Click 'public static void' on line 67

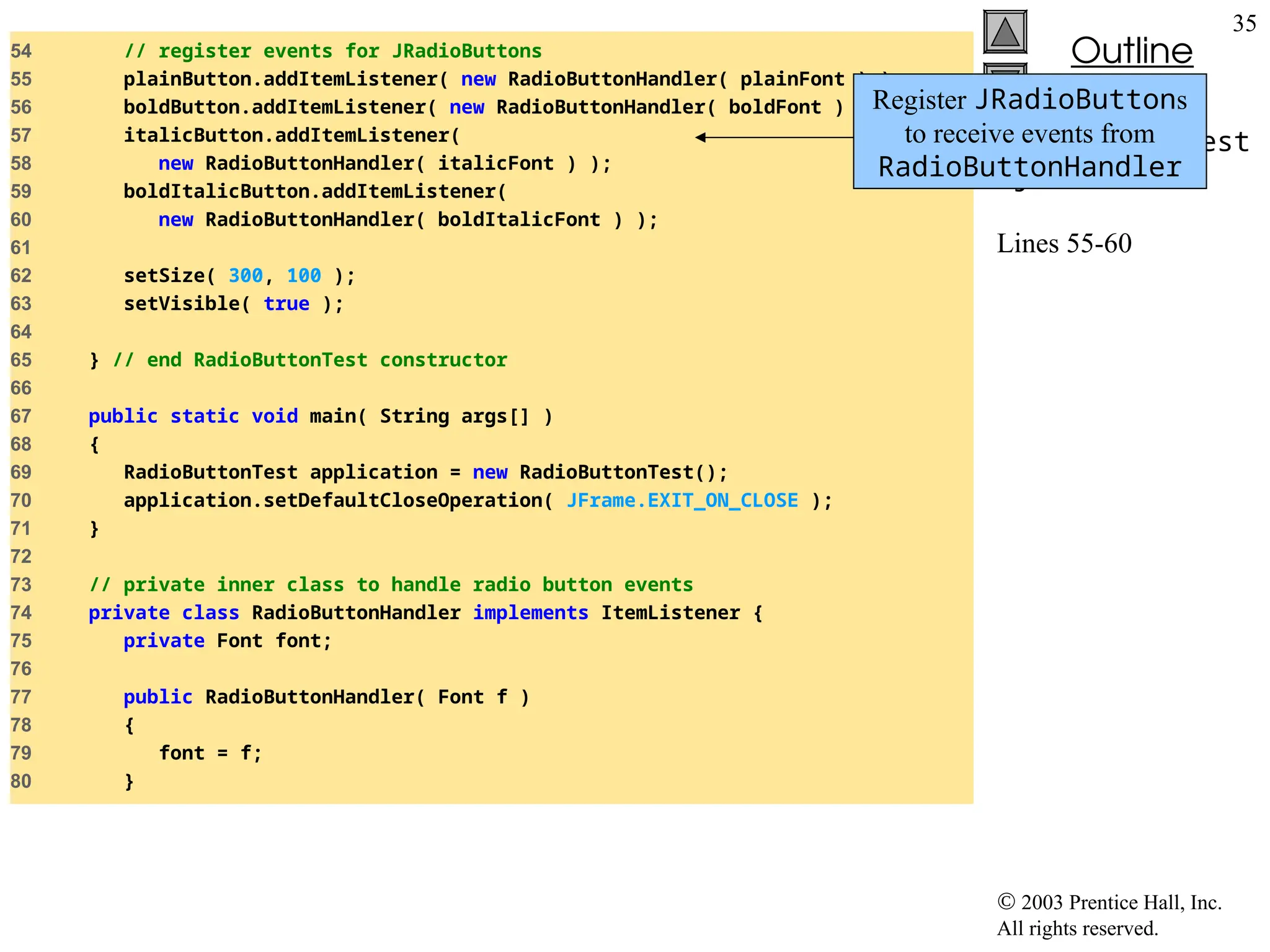tap(193, 416)
